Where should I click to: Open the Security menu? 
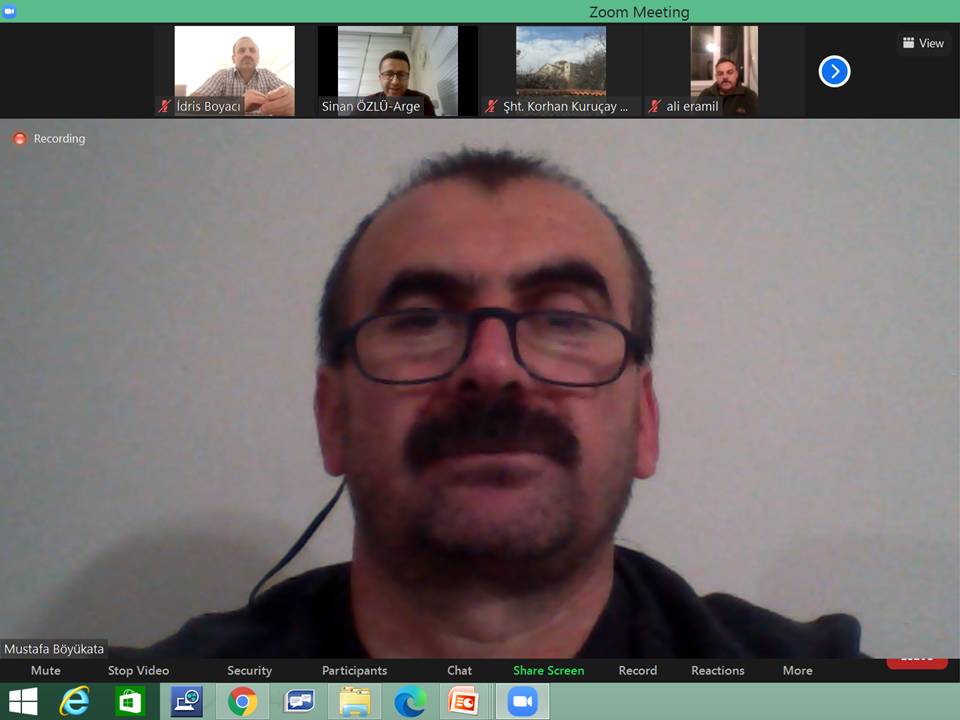(x=249, y=670)
